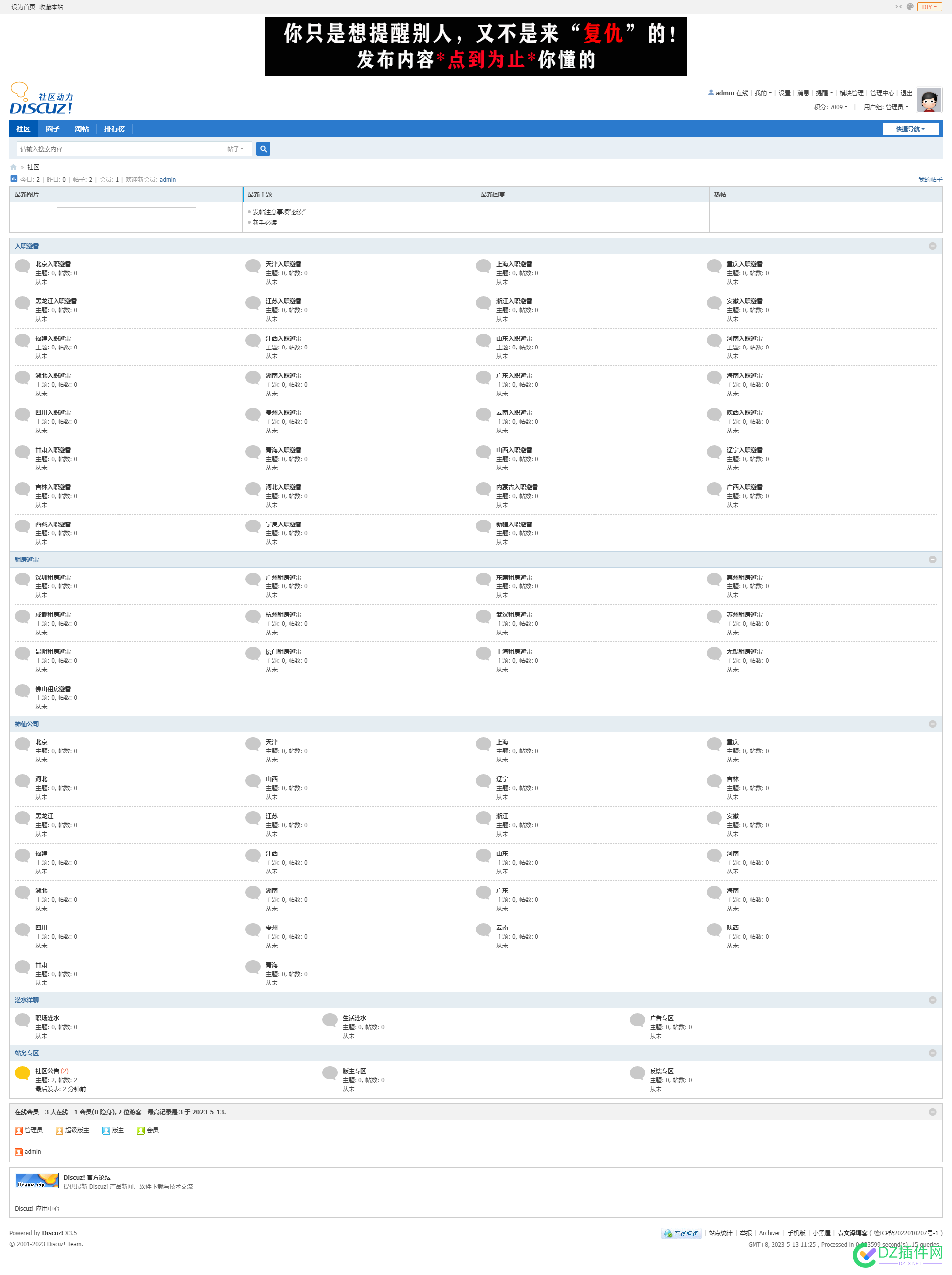Click the 站点统计 footer link

click(x=720, y=1233)
